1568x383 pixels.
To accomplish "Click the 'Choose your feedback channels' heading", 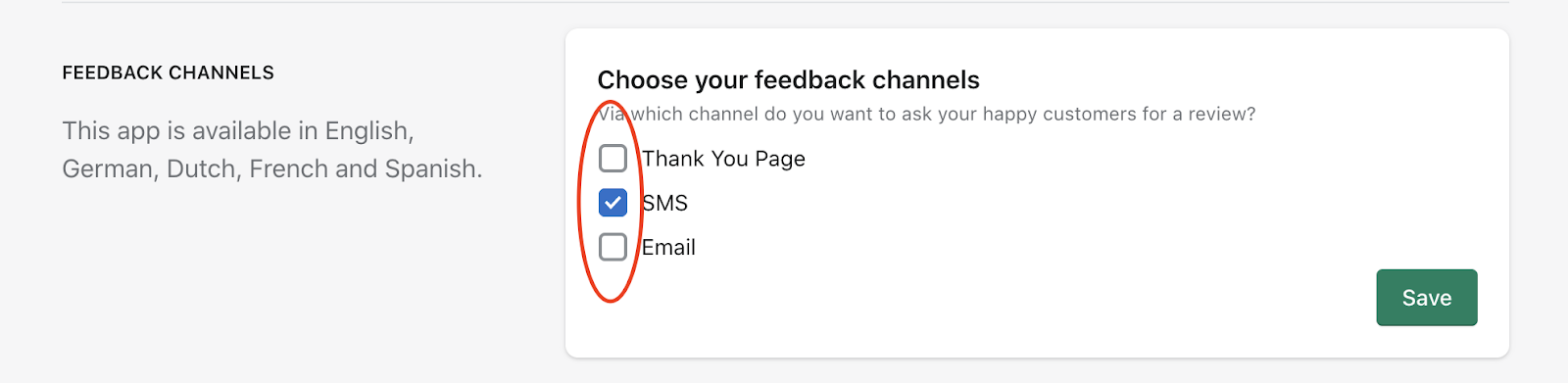I will pyautogui.click(x=789, y=79).
